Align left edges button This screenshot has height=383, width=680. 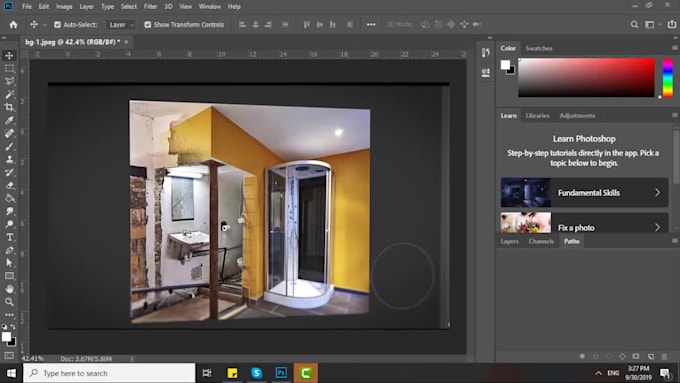click(242, 25)
